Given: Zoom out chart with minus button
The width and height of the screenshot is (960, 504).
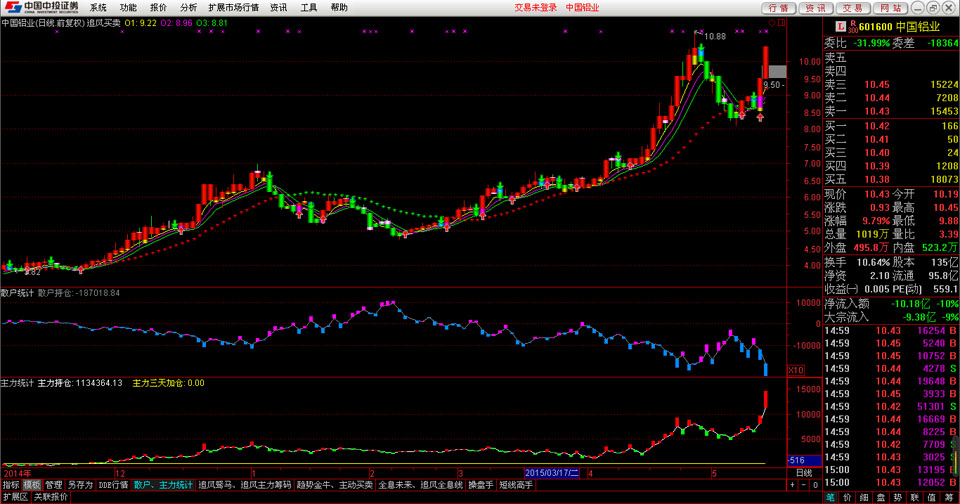Looking at the screenshot, I should [x=803, y=485].
